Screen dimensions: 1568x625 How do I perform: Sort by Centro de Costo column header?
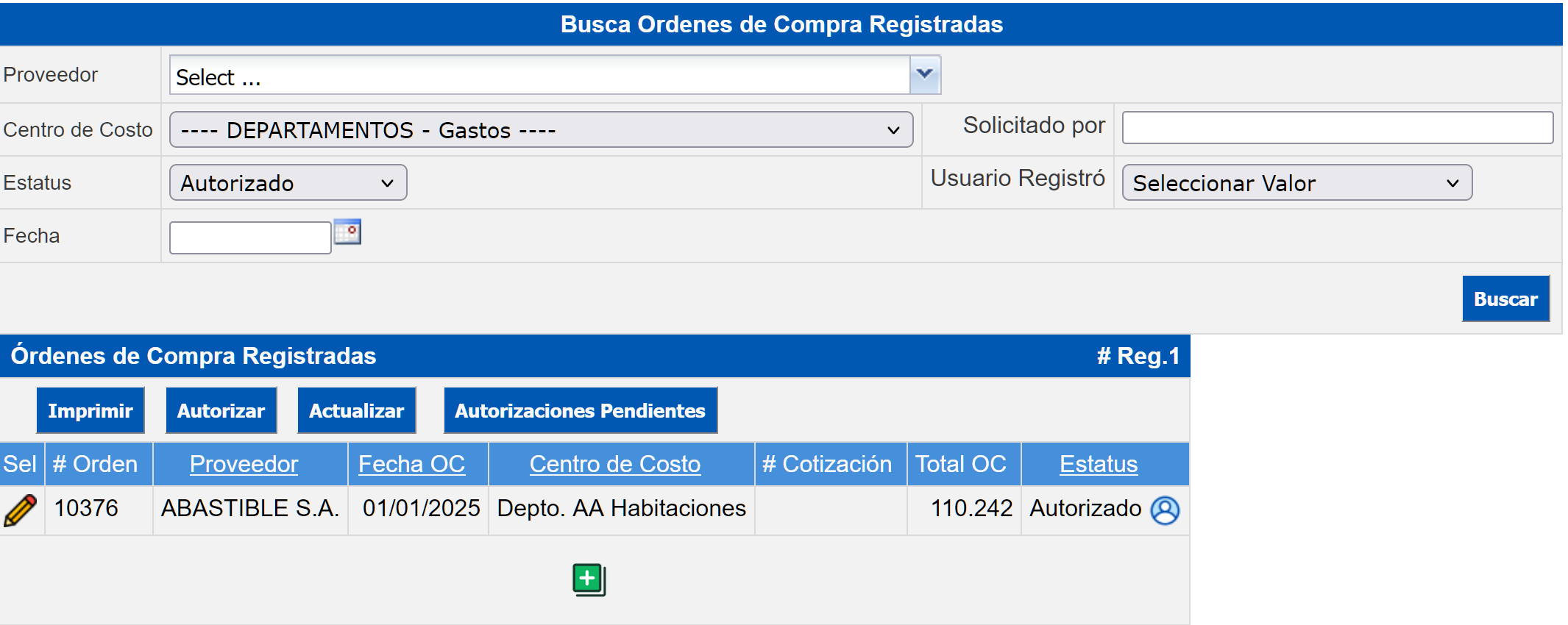(614, 464)
